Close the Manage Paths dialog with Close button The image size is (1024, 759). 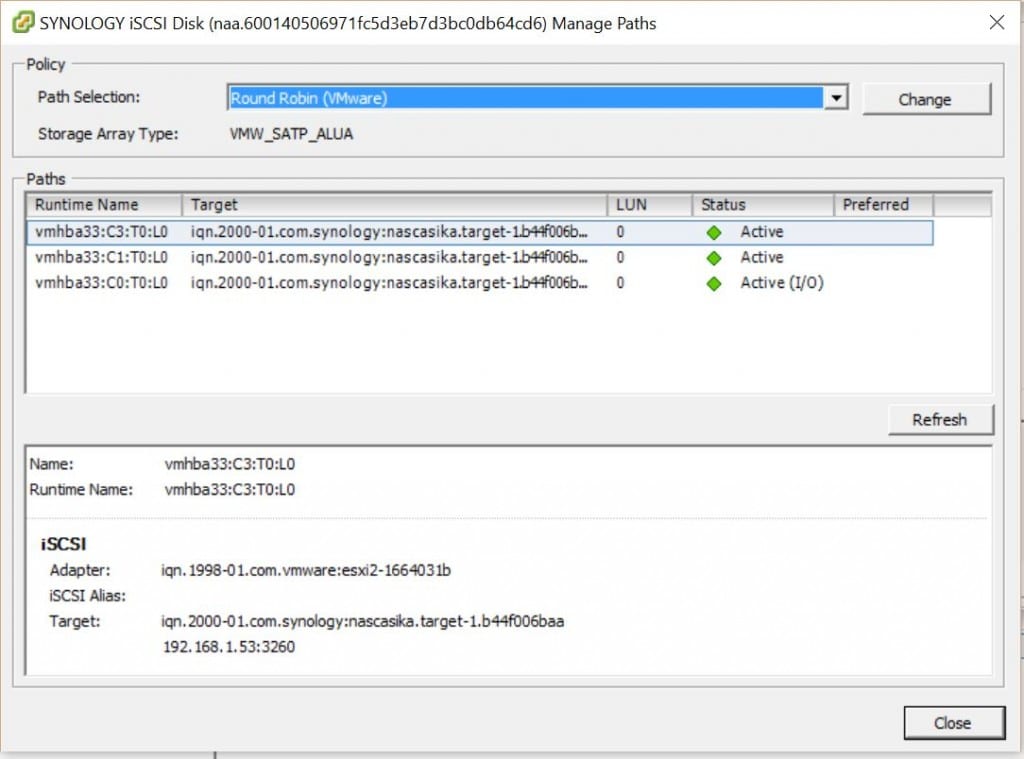(952, 723)
